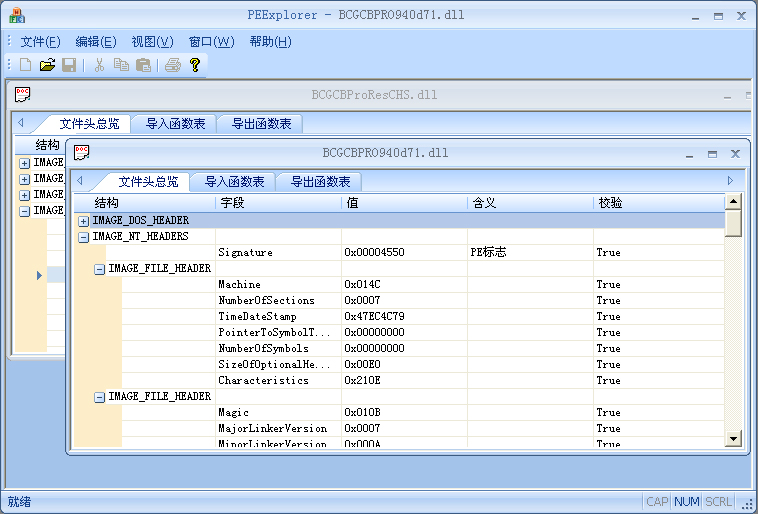Expand third IMAGE node in BCGCBProResCHS.dll window

click(24, 195)
